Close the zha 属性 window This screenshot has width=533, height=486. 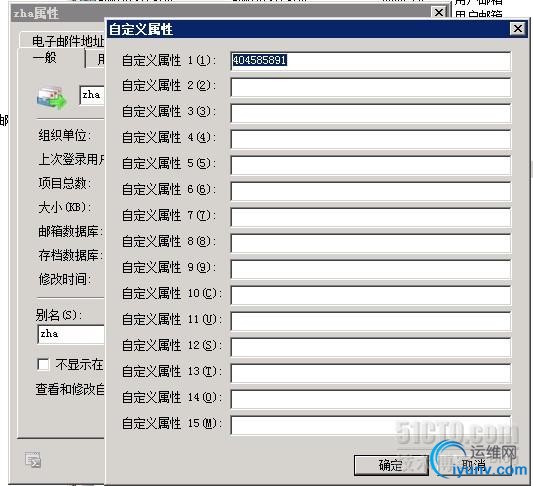click(439, 13)
